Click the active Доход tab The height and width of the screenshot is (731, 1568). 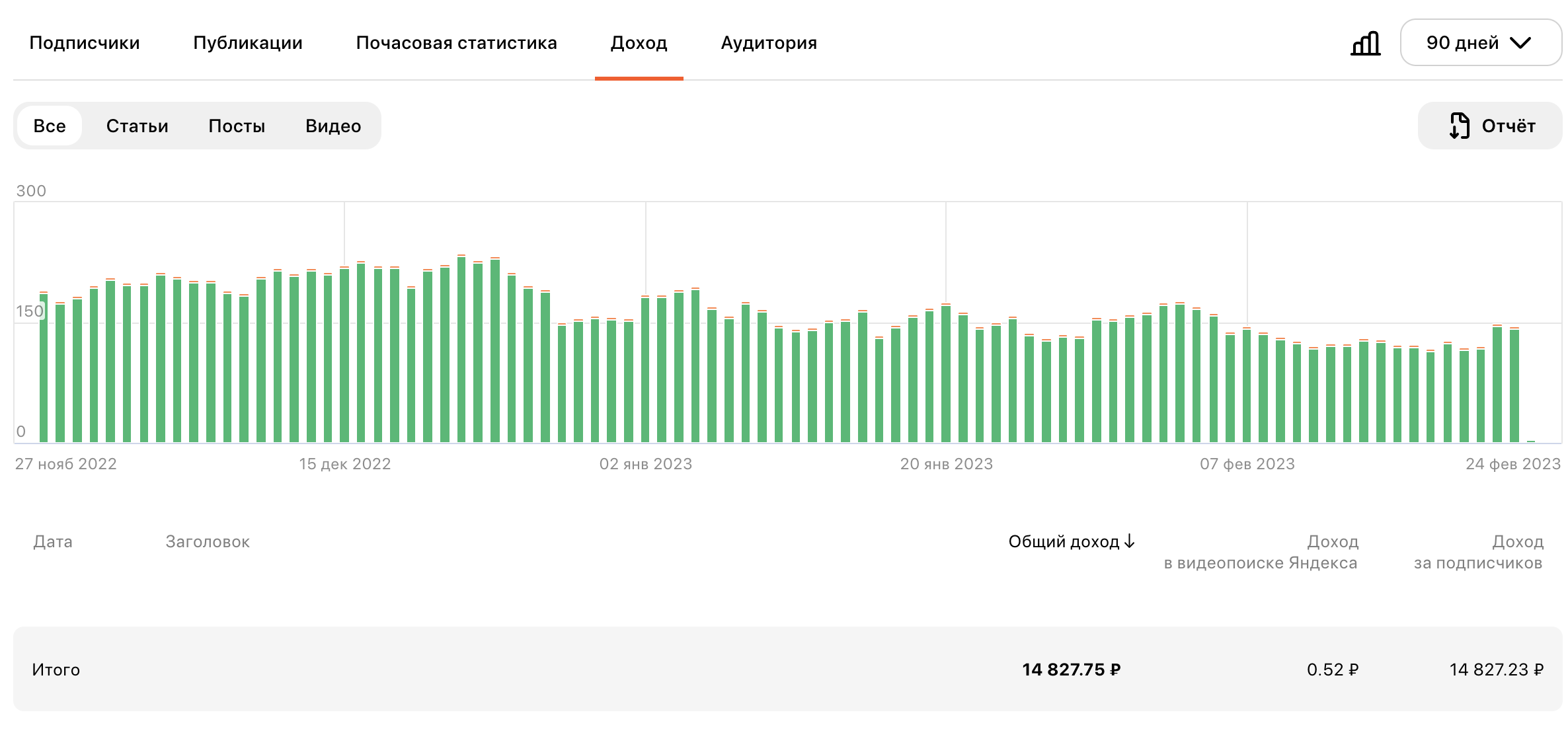click(639, 43)
